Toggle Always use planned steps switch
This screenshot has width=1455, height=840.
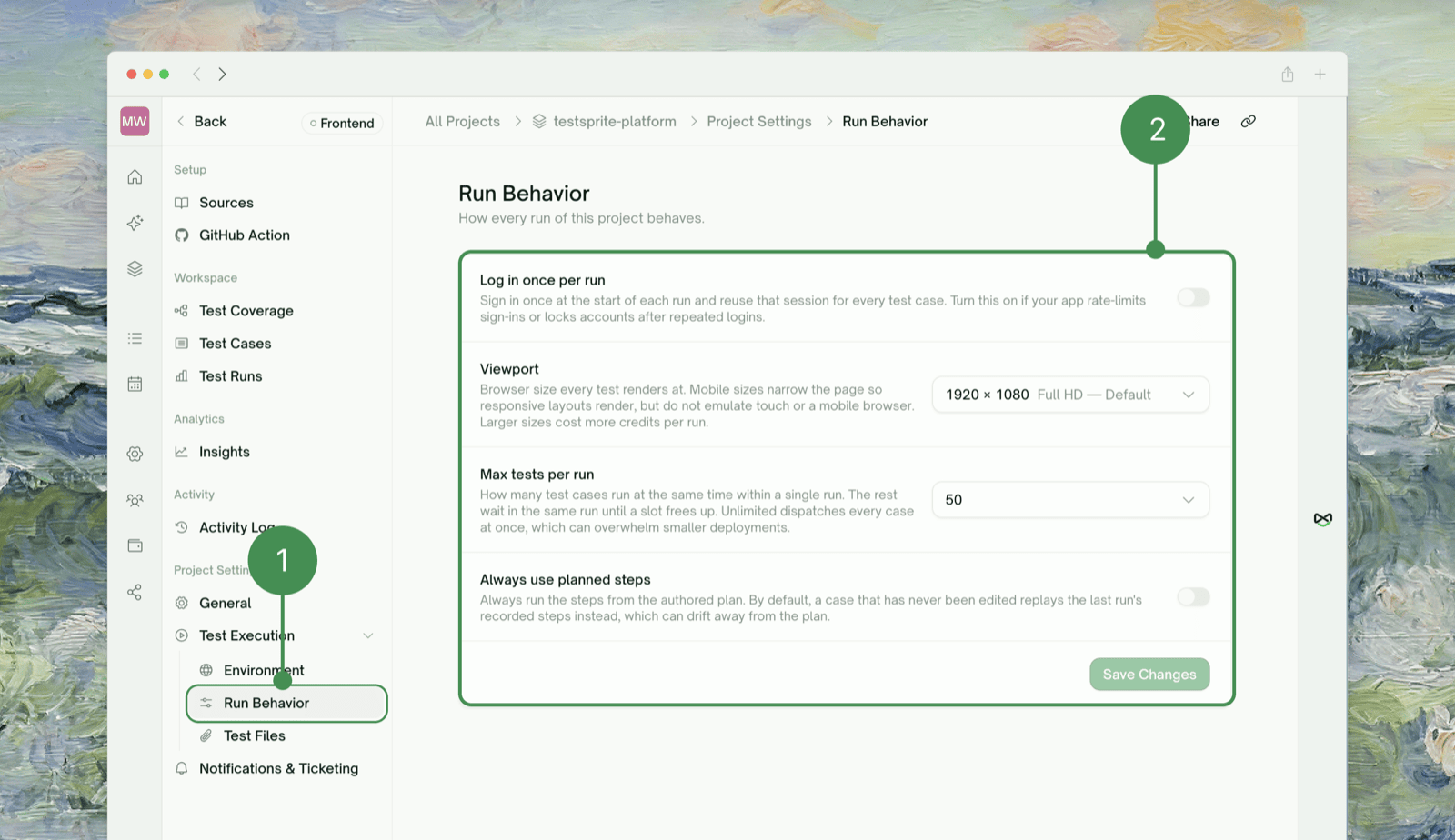(x=1193, y=597)
